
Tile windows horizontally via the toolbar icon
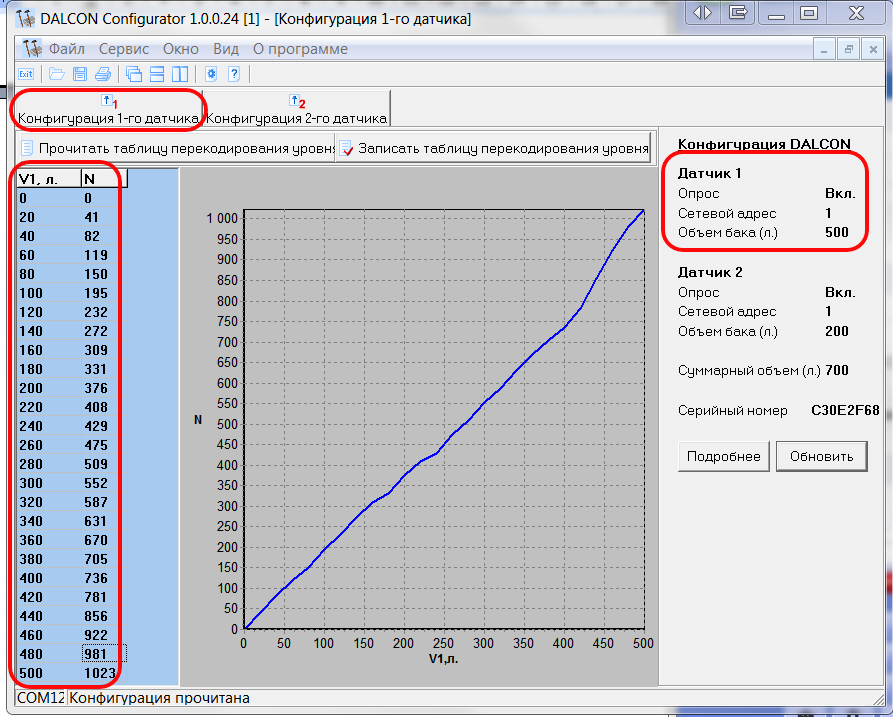point(157,74)
